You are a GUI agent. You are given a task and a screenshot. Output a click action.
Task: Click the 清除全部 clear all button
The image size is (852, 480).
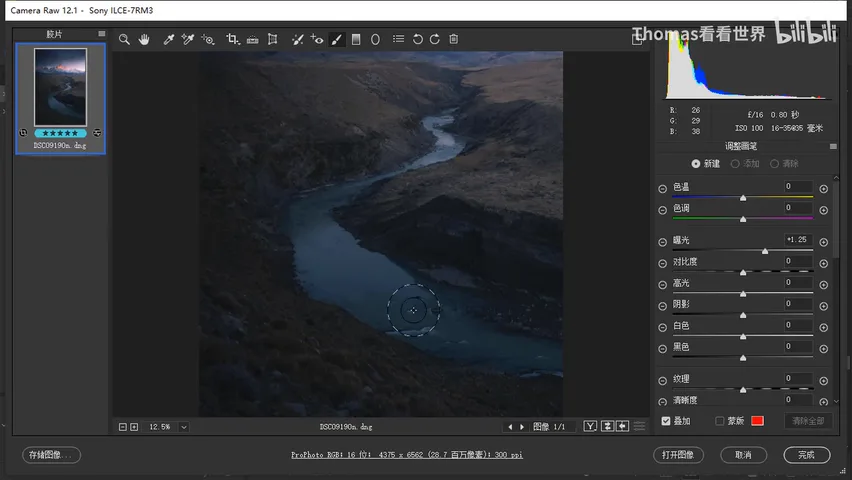click(808, 421)
